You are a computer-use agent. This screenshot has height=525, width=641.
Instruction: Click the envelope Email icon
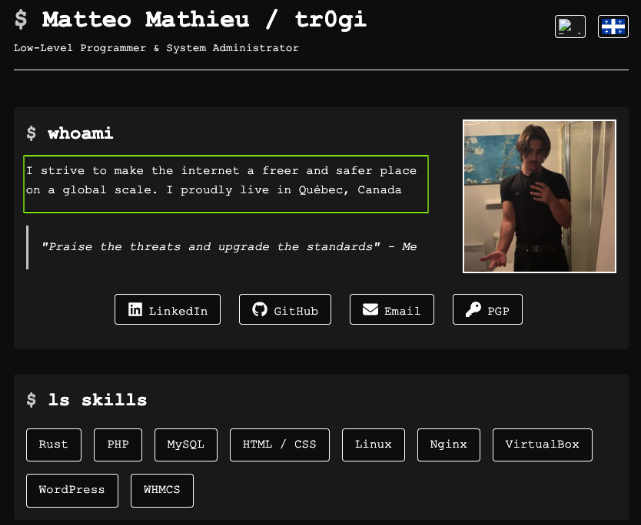[370, 310]
